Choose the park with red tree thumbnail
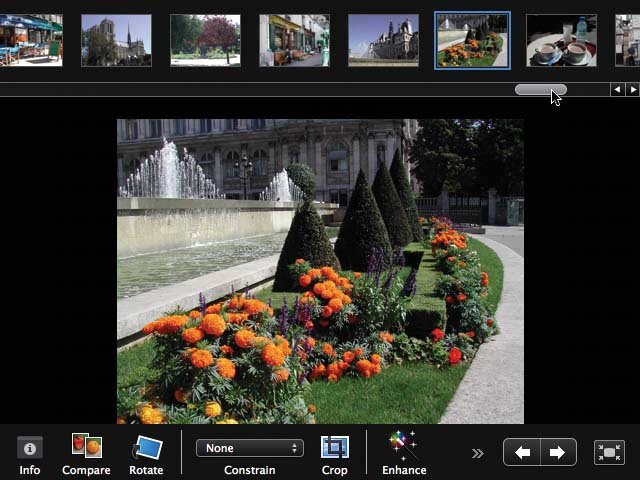640x480 pixels. (205, 40)
